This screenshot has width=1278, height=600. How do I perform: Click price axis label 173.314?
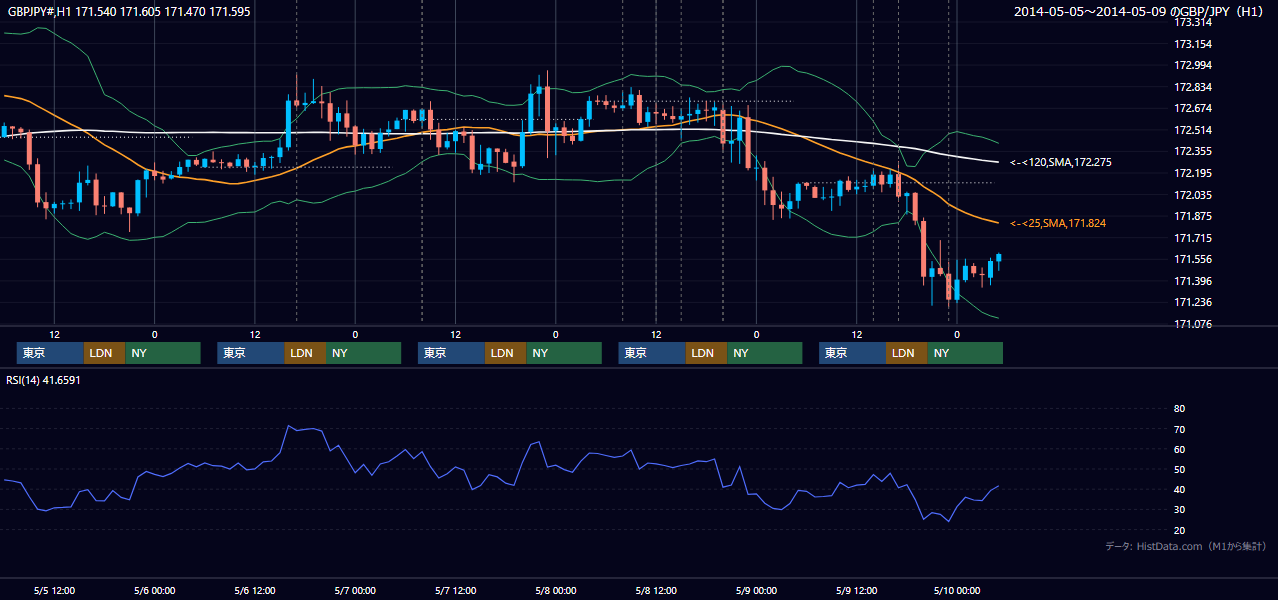1192,22
